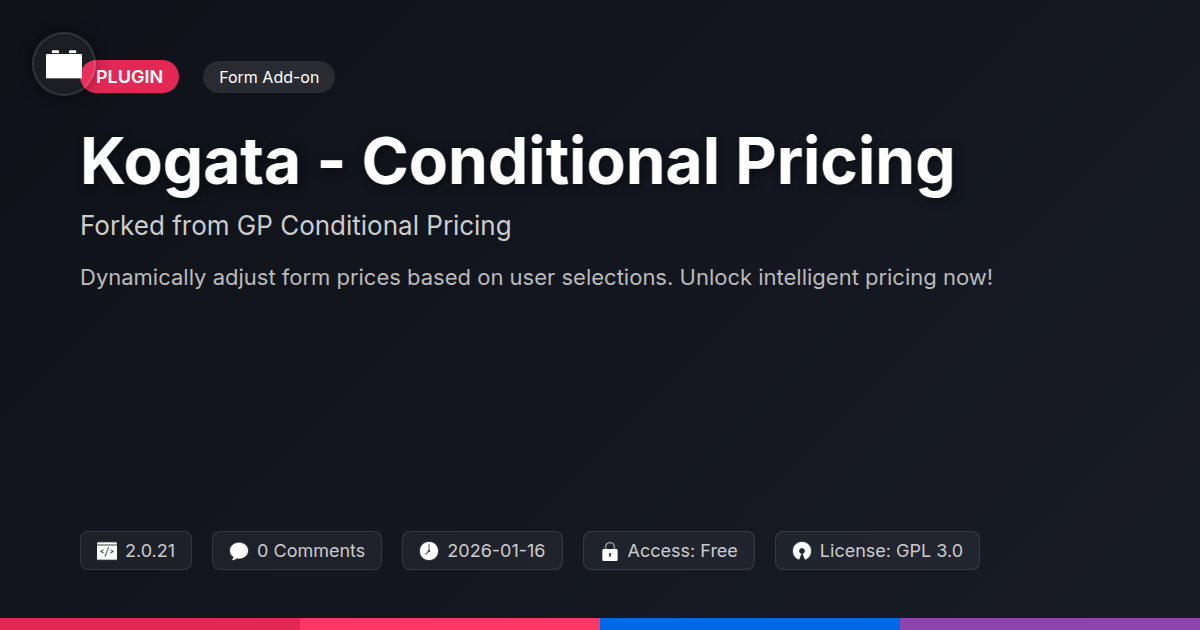Click the padlock access icon

point(609,551)
